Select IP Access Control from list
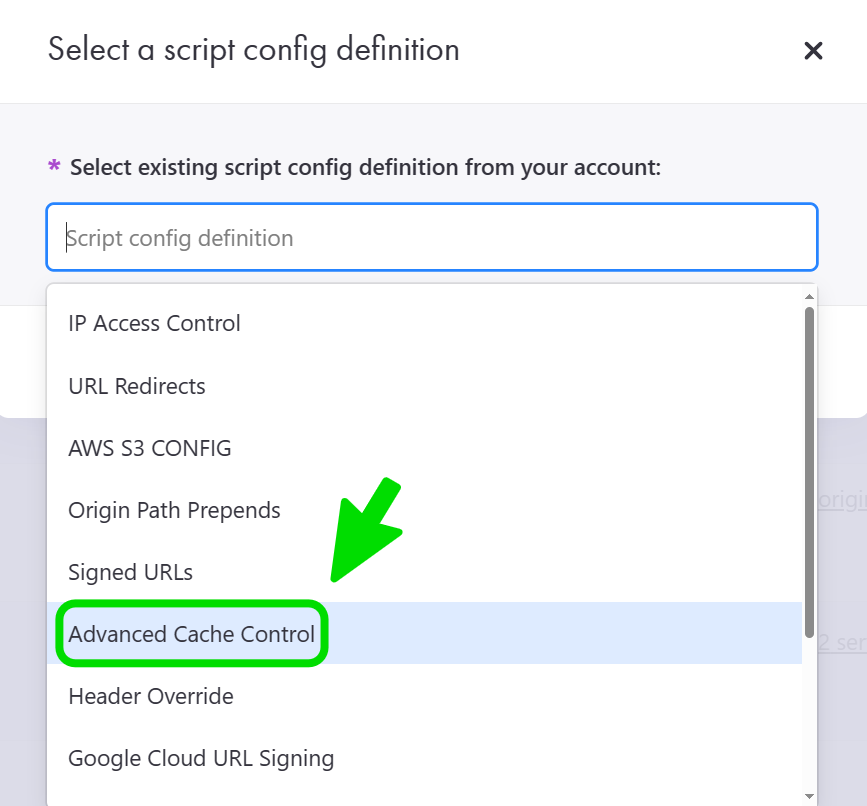The height and width of the screenshot is (806, 867). tap(154, 324)
